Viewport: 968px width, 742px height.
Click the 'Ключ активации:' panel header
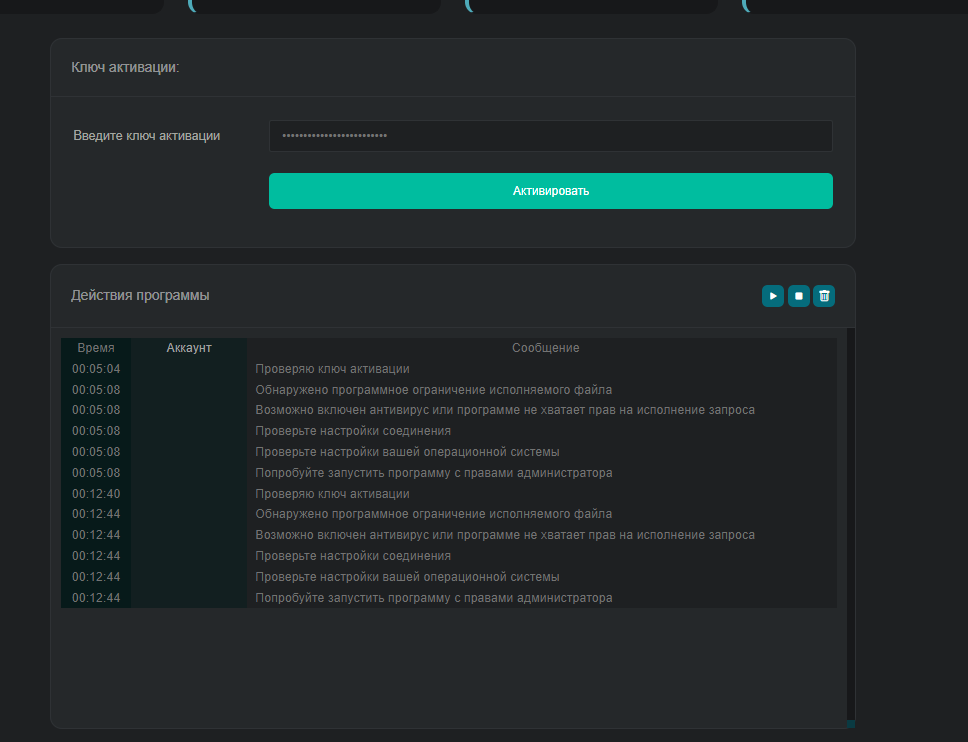tap(125, 68)
